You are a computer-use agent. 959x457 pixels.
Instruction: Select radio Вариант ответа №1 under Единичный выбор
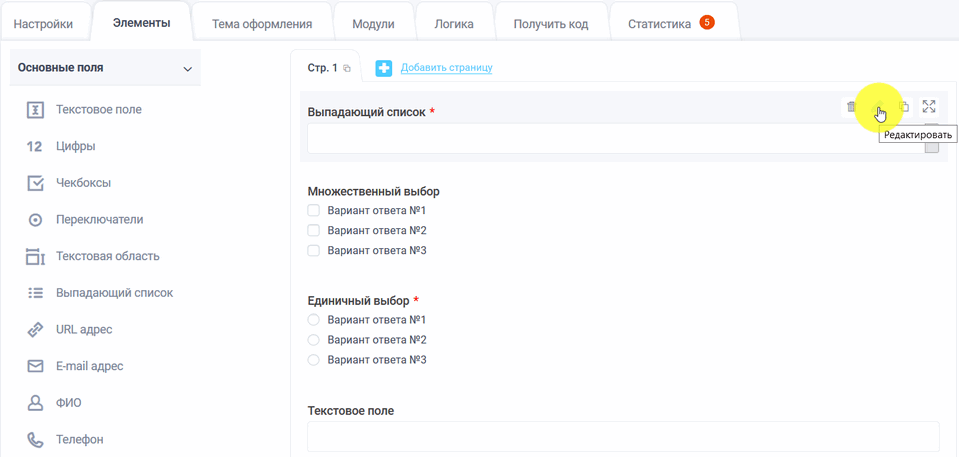pyautogui.click(x=314, y=320)
